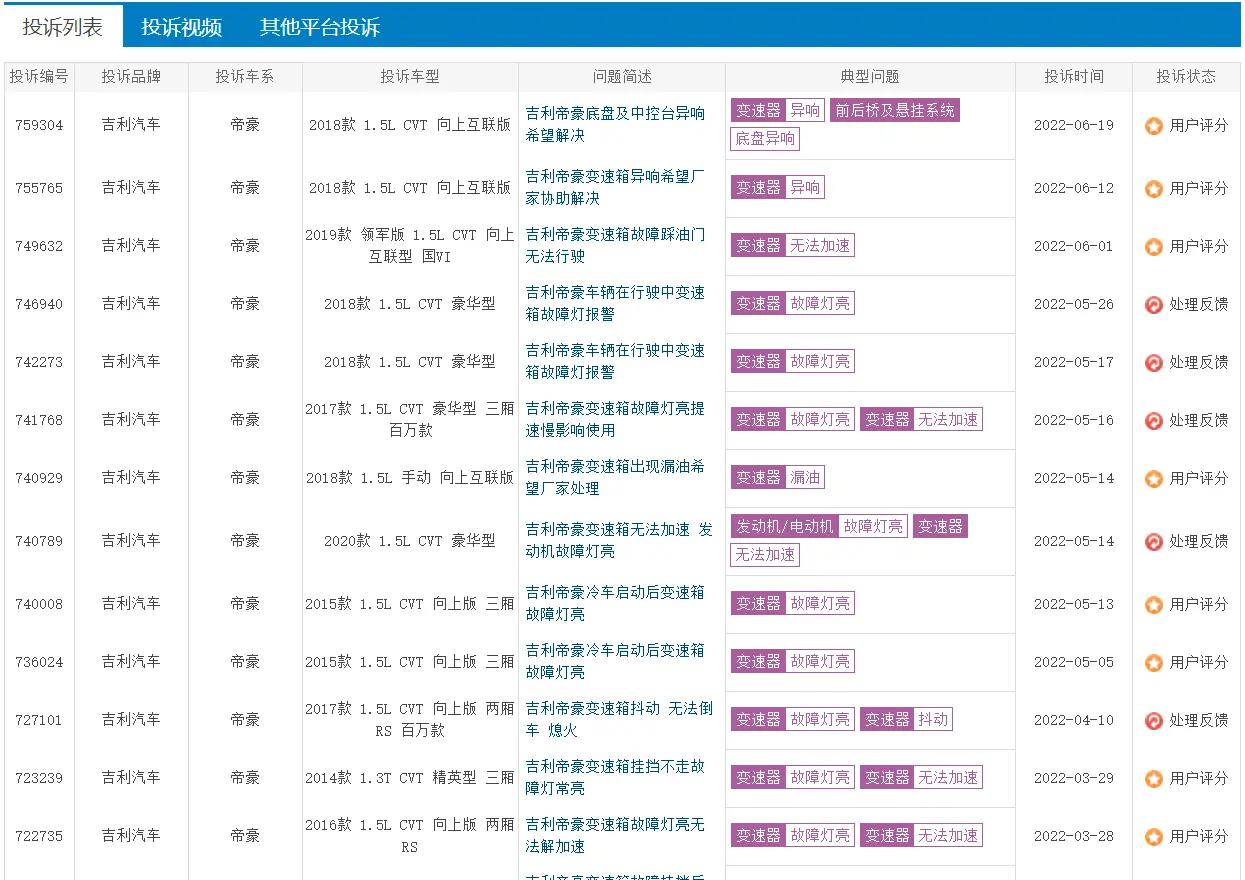Image resolution: width=1245 pixels, height=880 pixels.
Task: Click the red 处理反馈 icon on complaint 727101
Action: (x=1152, y=719)
